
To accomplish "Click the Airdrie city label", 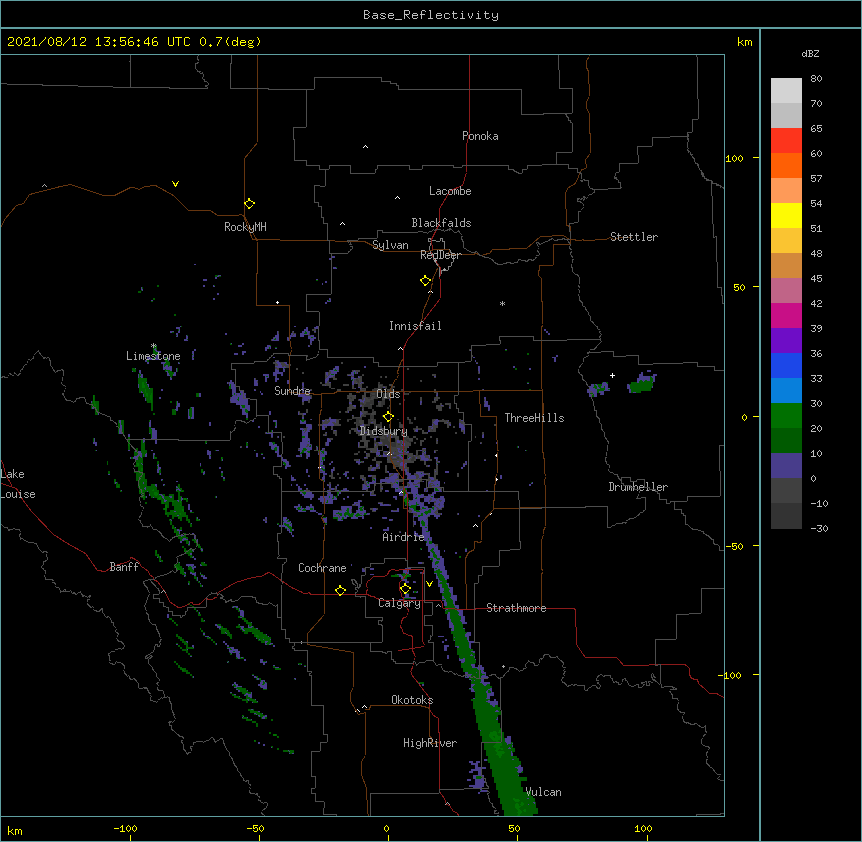I will 403,537.
